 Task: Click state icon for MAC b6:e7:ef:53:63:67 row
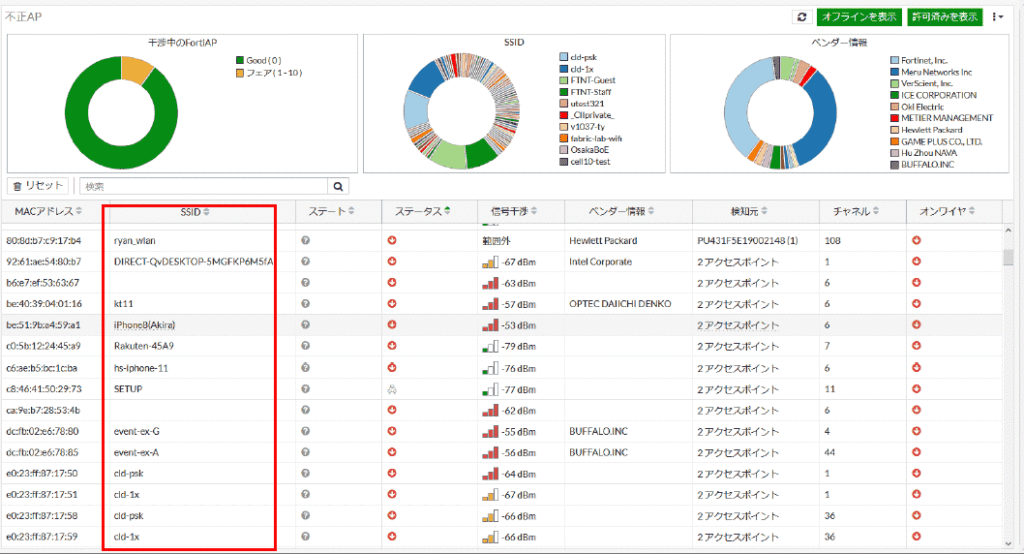point(305,283)
